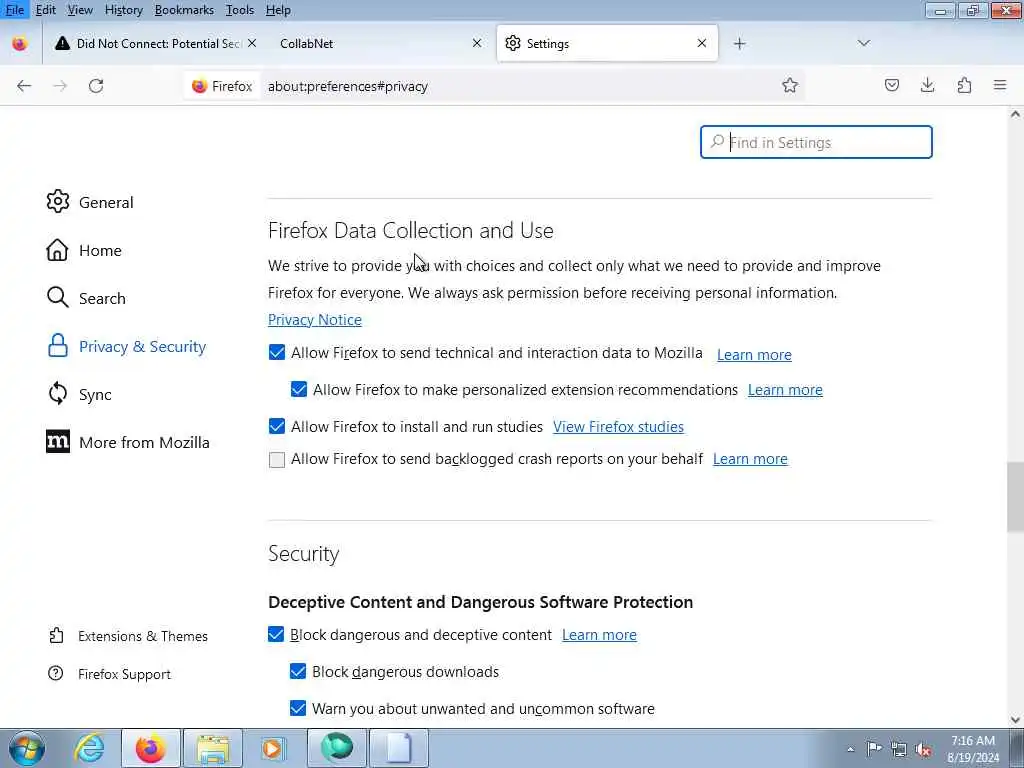Open the History menu
The height and width of the screenshot is (768, 1024).
tap(123, 10)
